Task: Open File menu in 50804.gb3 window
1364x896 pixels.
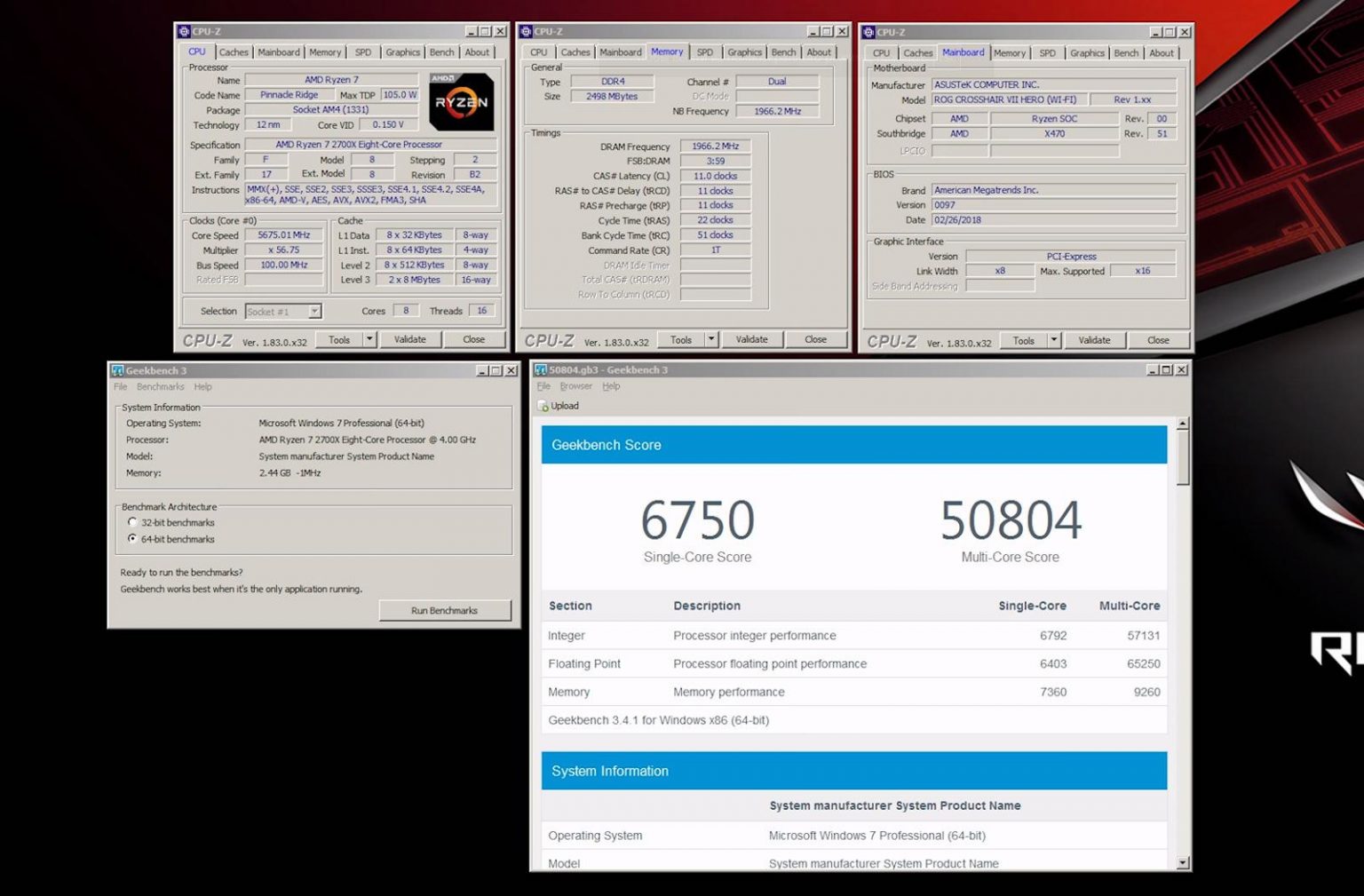Action: [x=543, y=386]
